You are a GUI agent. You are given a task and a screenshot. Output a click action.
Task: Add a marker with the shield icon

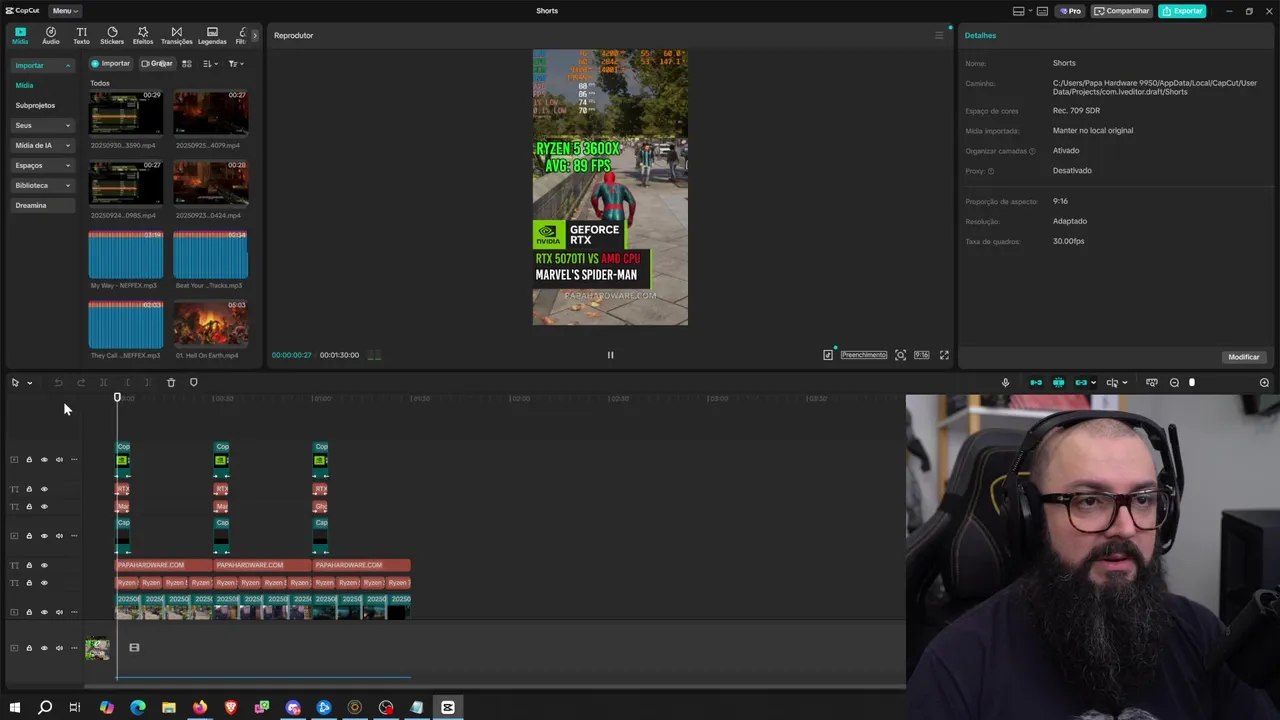tap(194, 382)
